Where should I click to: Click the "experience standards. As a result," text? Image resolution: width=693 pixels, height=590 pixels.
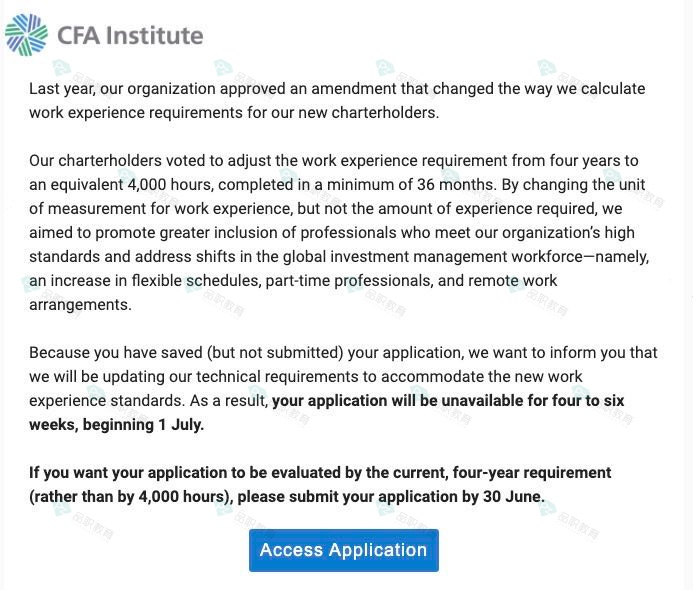tap(149, 400)
